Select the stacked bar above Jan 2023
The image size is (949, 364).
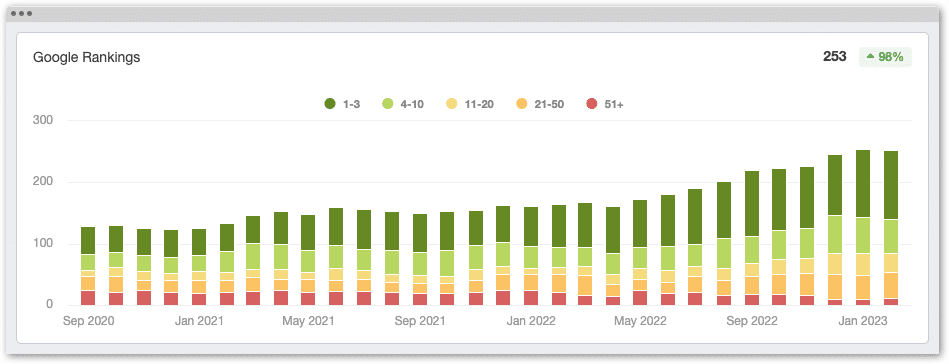(x=862, y=228)
